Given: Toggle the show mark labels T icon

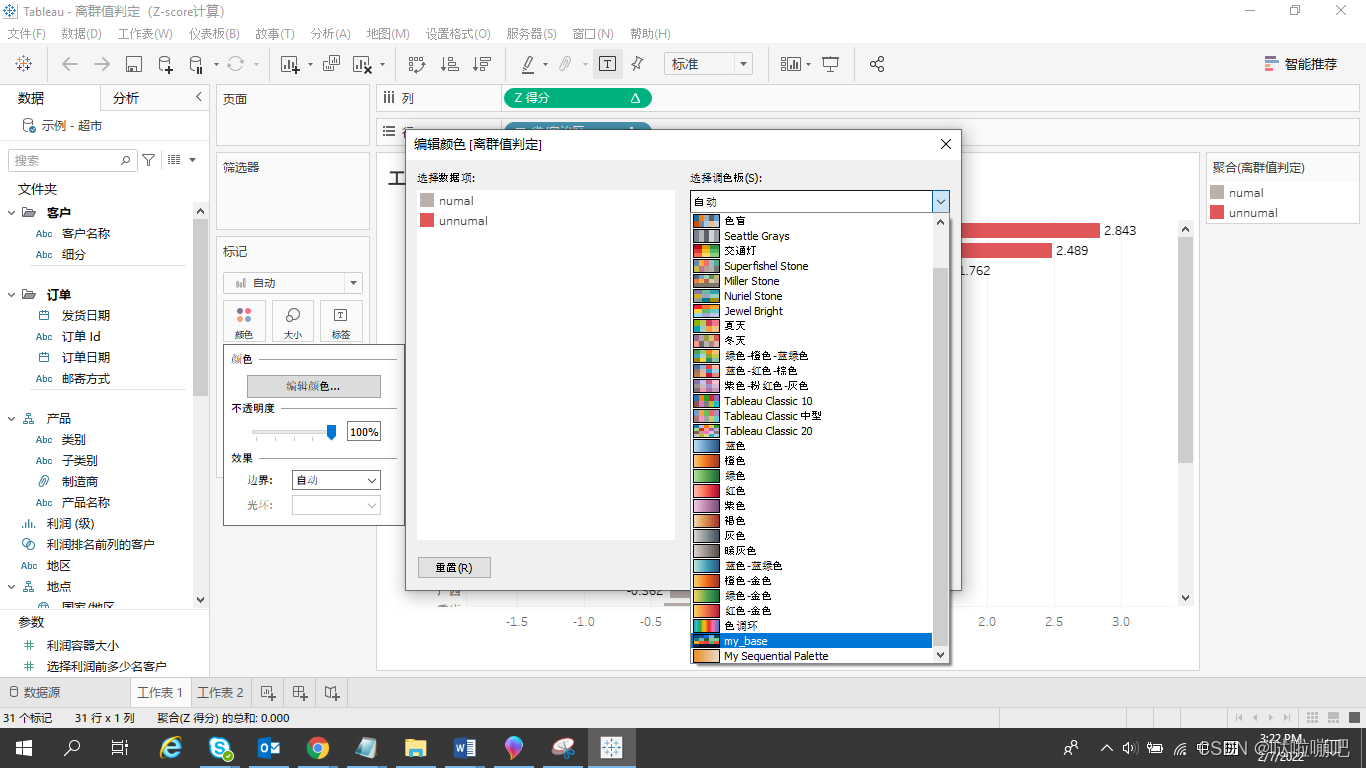Looking at the screenshot, I should pos(607,64).
